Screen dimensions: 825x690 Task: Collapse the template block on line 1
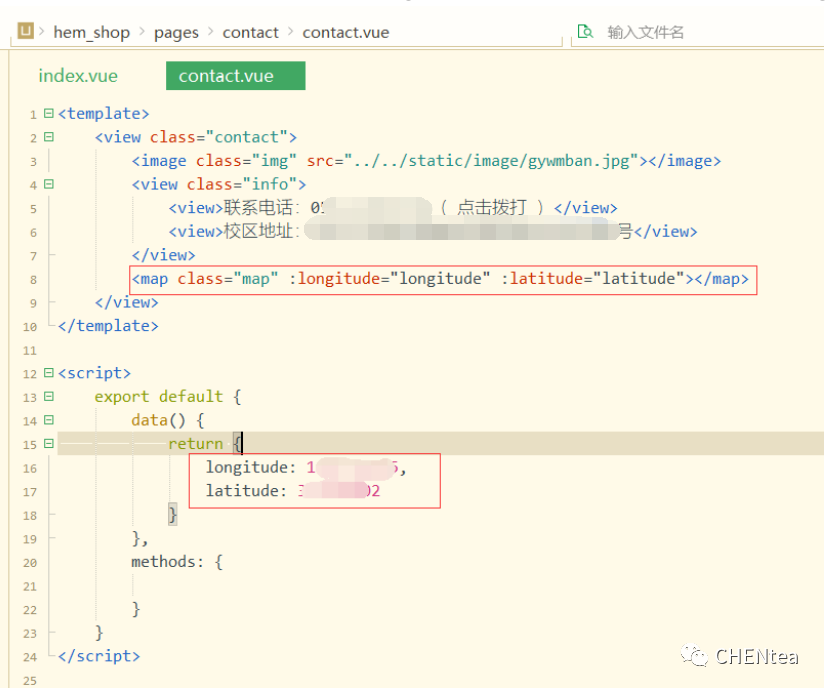(49, 113)
